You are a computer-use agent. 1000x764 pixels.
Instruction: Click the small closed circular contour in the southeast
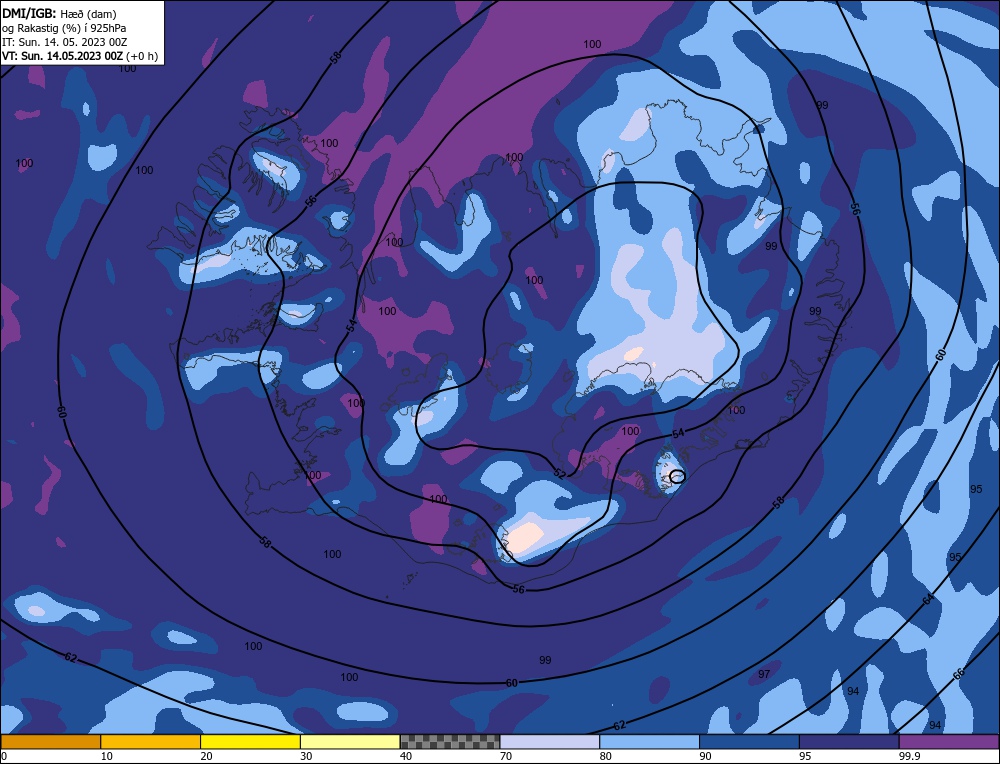coord(677,476)
